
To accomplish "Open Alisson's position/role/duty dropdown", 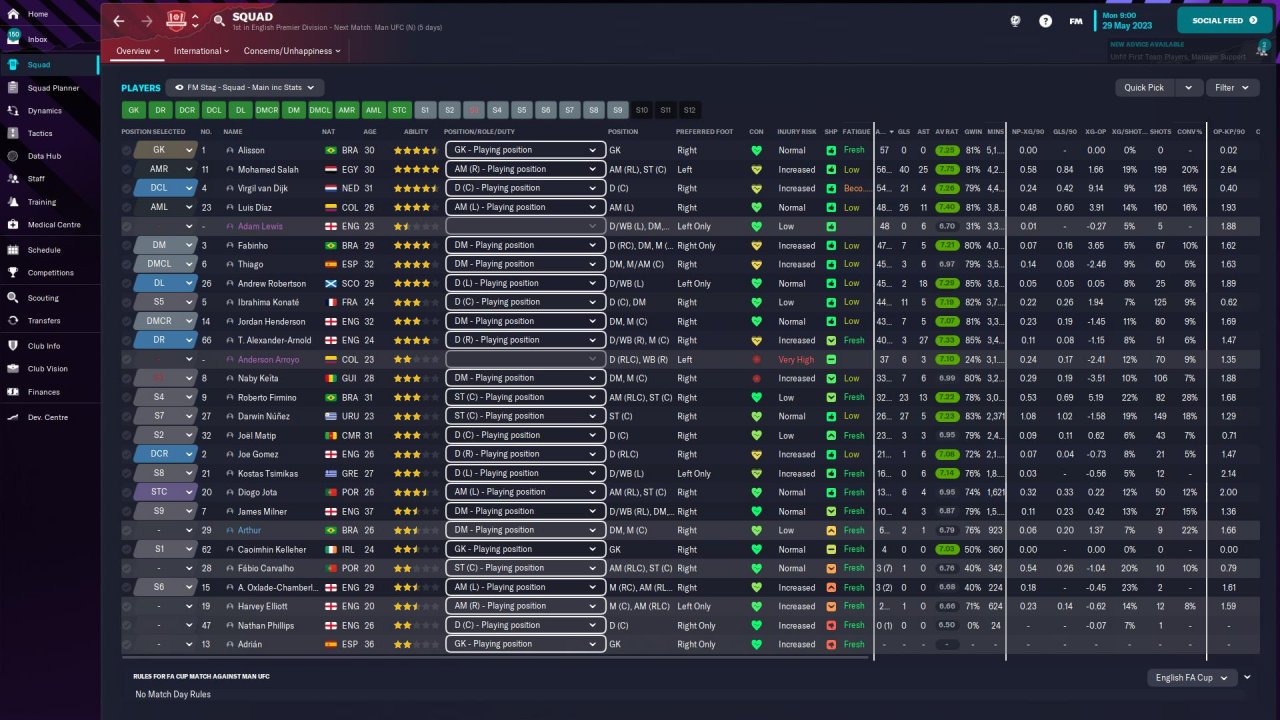I will tap(526, 150).
